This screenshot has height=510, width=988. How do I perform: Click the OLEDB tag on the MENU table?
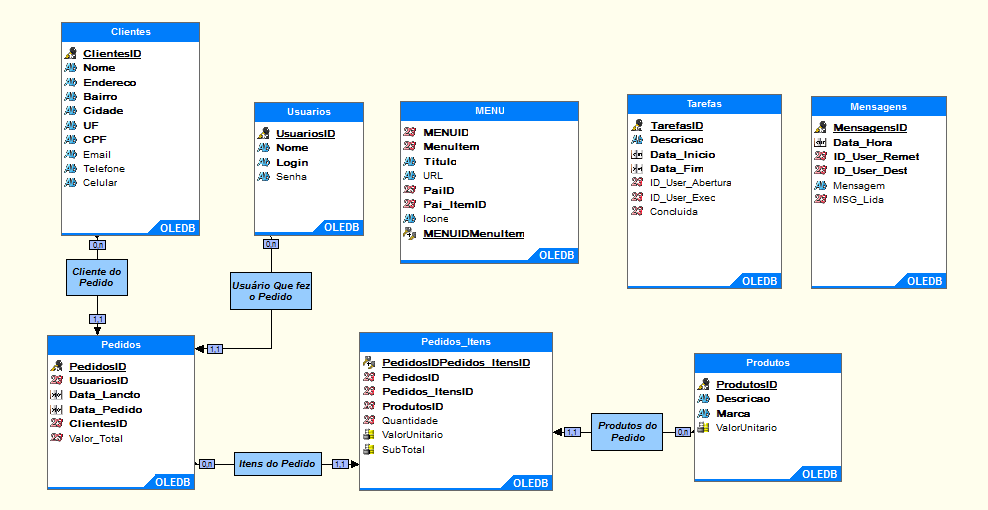(556, 255)
